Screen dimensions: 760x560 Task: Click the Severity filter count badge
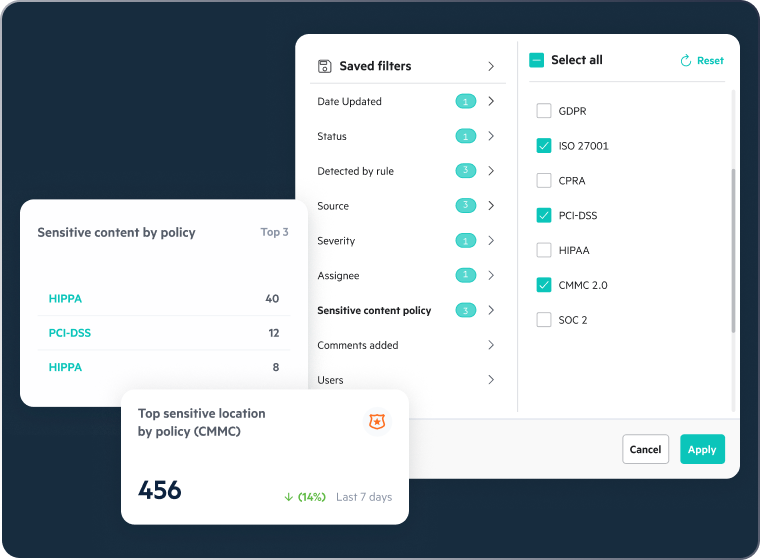tap(465, 241)
